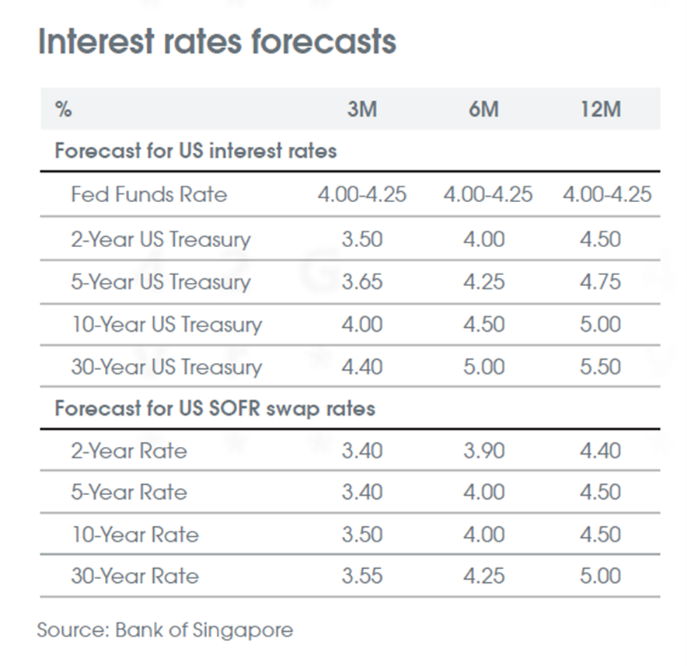Screen dimensions: 687x666
Task: Click the 5-Year US Treasury label
Action: (x=161, y=282)
